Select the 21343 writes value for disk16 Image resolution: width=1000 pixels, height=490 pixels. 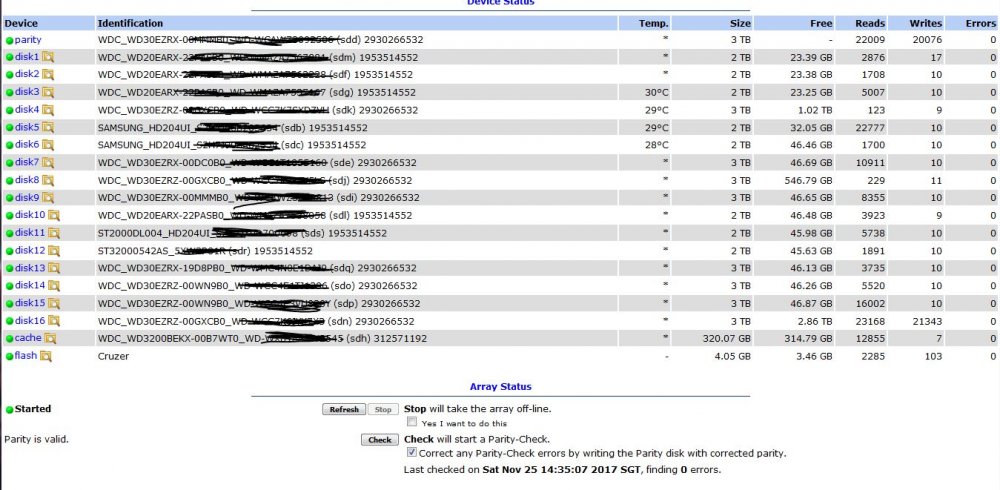point(928,321)
